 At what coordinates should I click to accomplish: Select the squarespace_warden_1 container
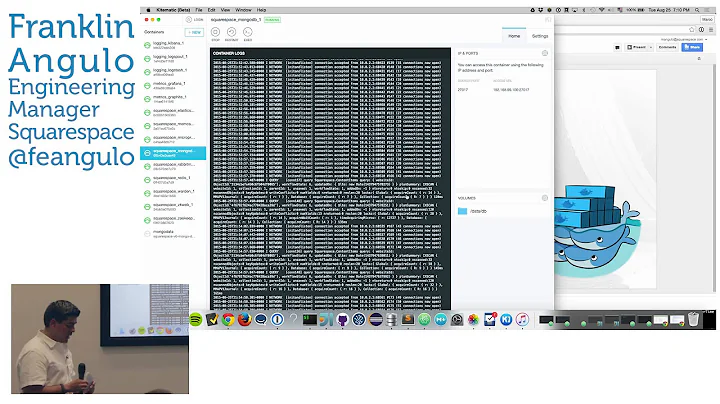(x=173, y=193)
